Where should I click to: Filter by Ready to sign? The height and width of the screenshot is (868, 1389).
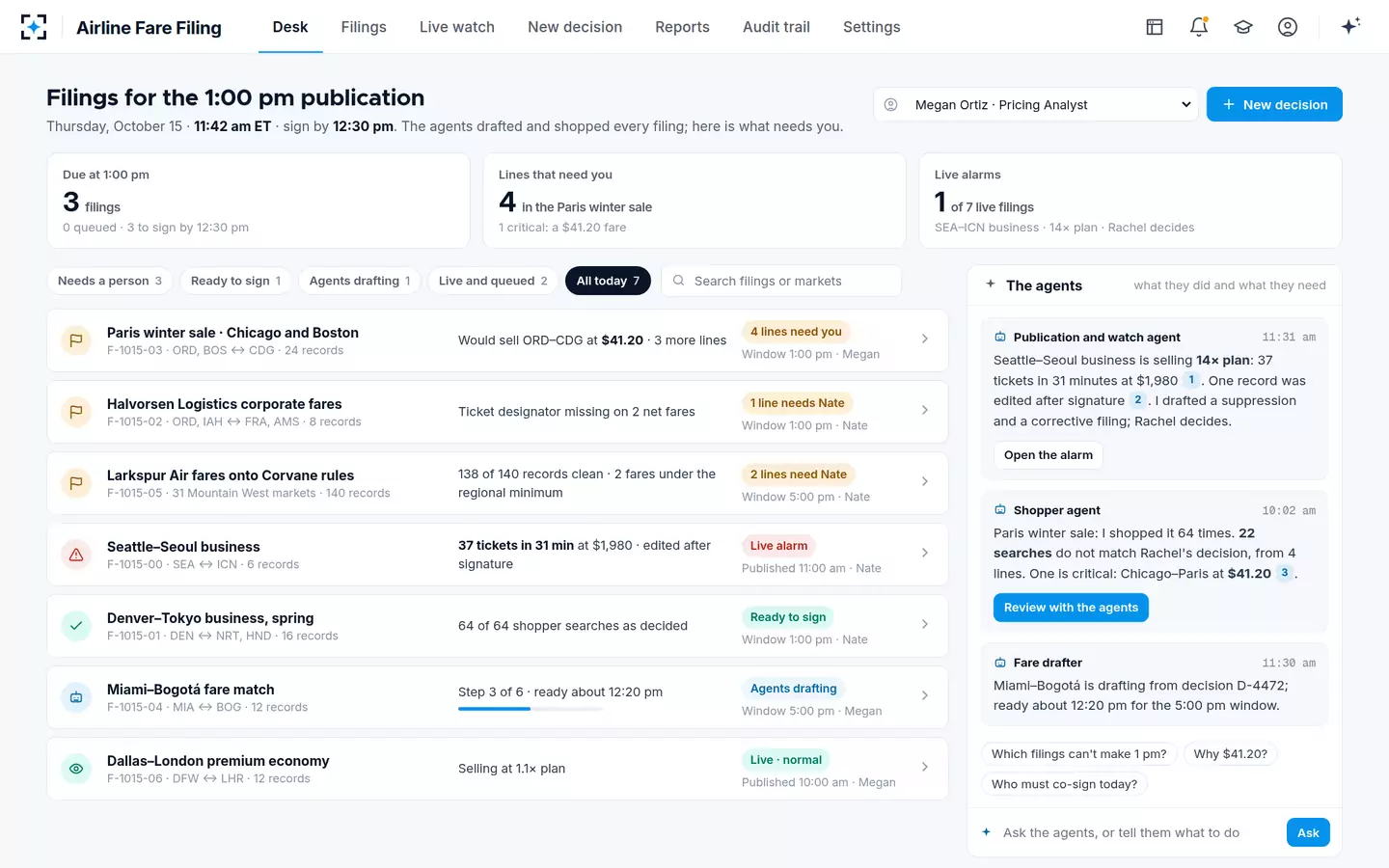pyautogui.click(x=235, y=281)
